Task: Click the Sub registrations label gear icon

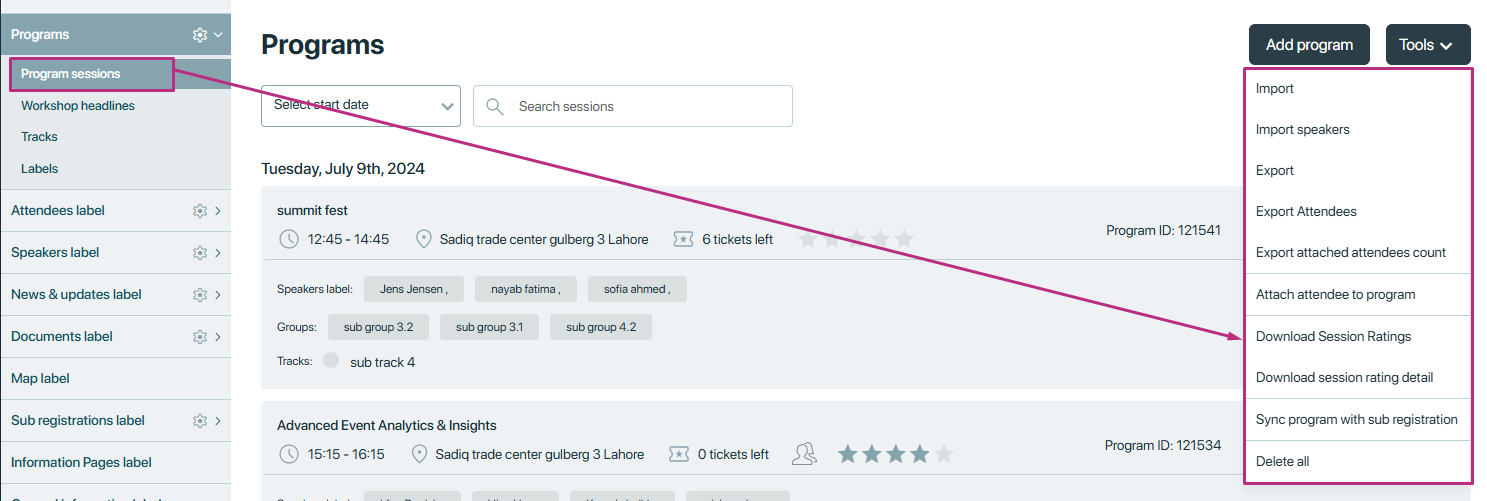Action: click(200, 421)
